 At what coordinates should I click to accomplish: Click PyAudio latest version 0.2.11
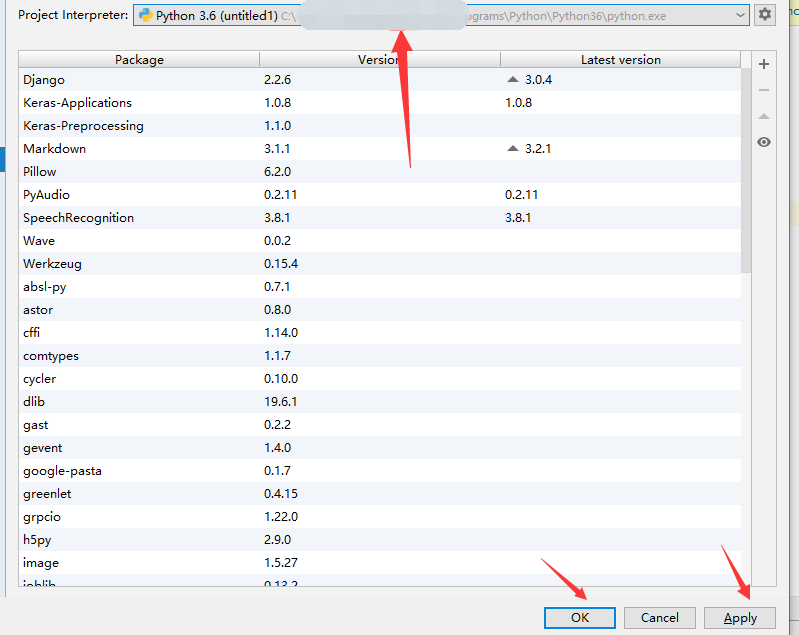(522, 195)
